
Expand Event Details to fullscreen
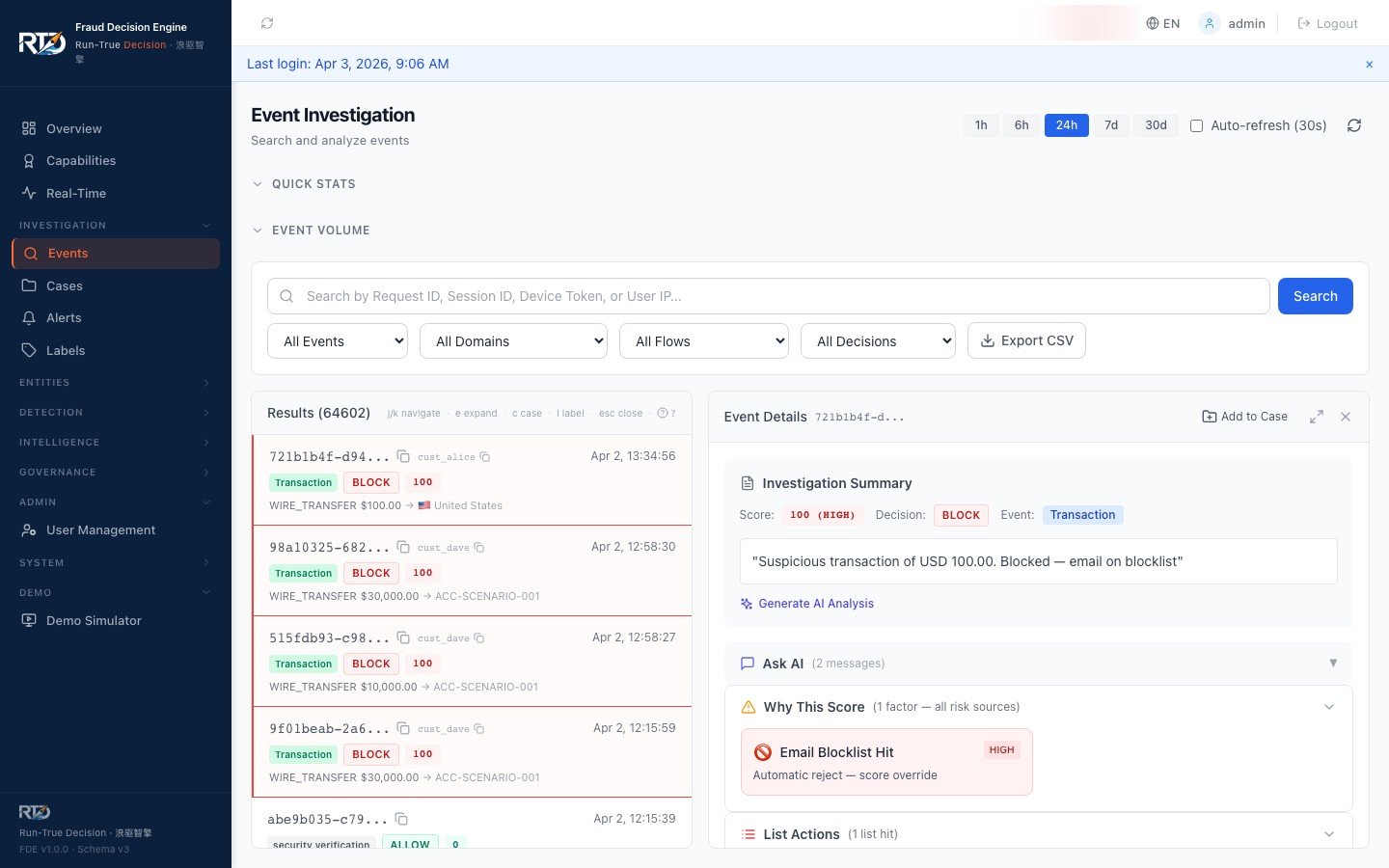(x=1317, y=416)
